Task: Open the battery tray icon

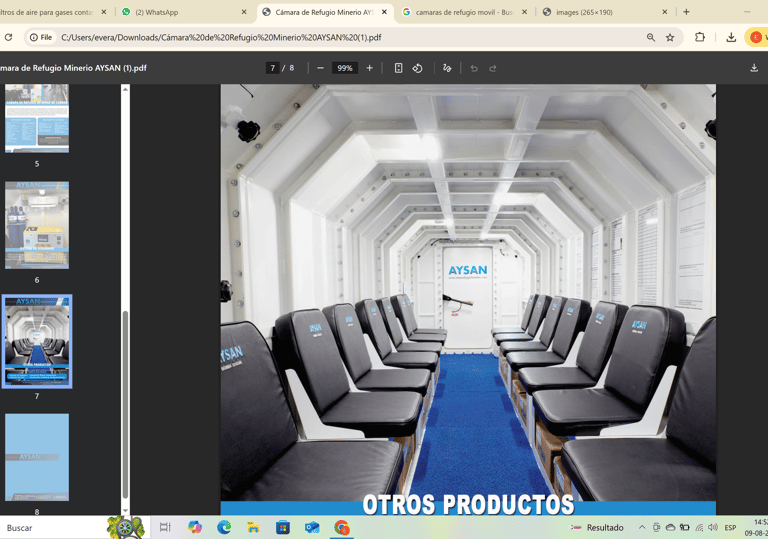Action: tap(685, 527)
